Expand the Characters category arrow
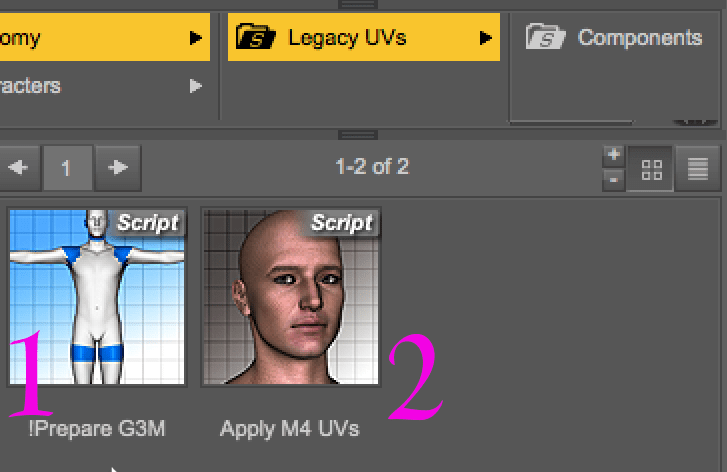This screenshot has height=472, width=727. point(196,86)
